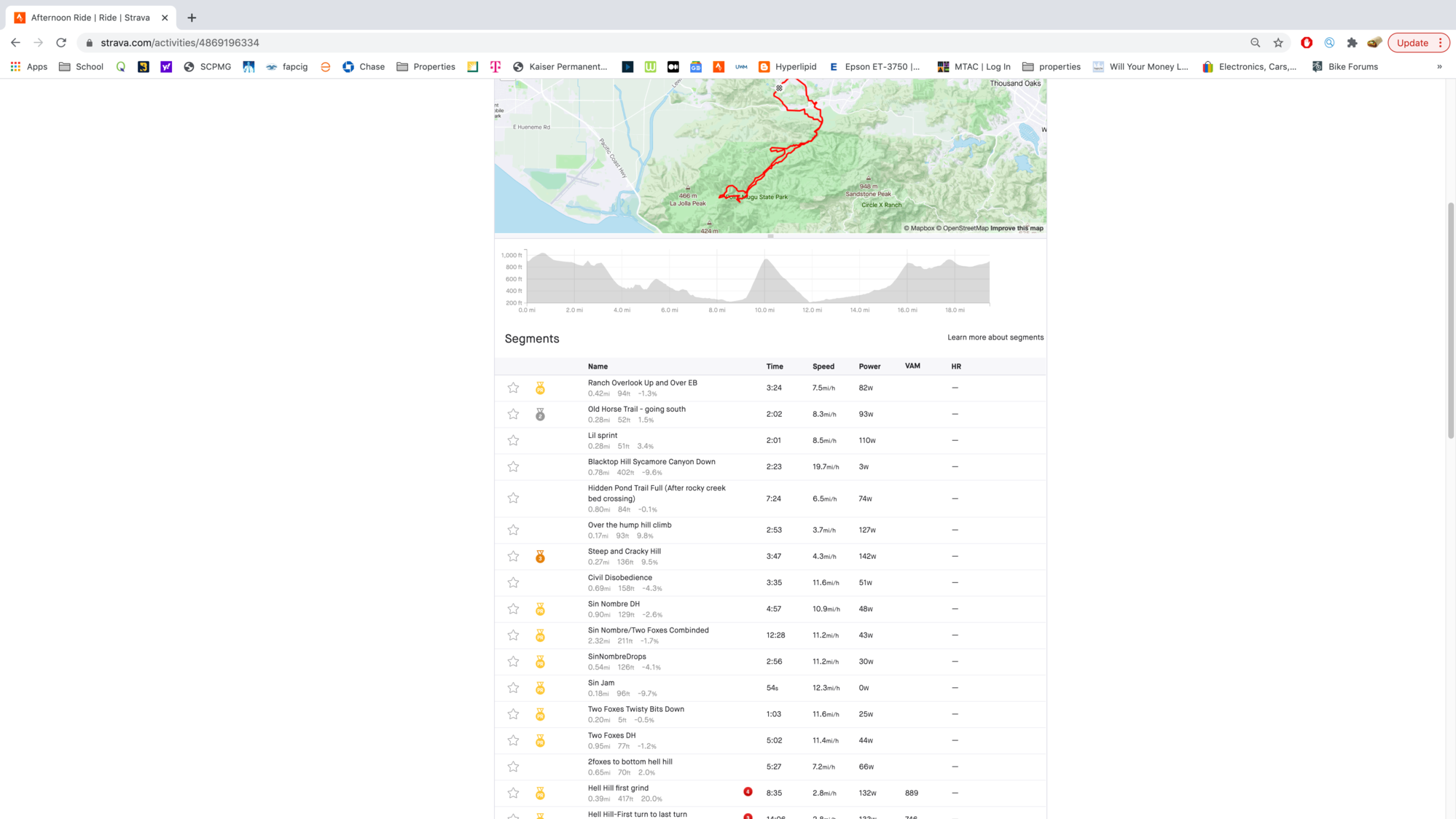Reload the Strava page
1456x819 pixels.
point(61,42)
